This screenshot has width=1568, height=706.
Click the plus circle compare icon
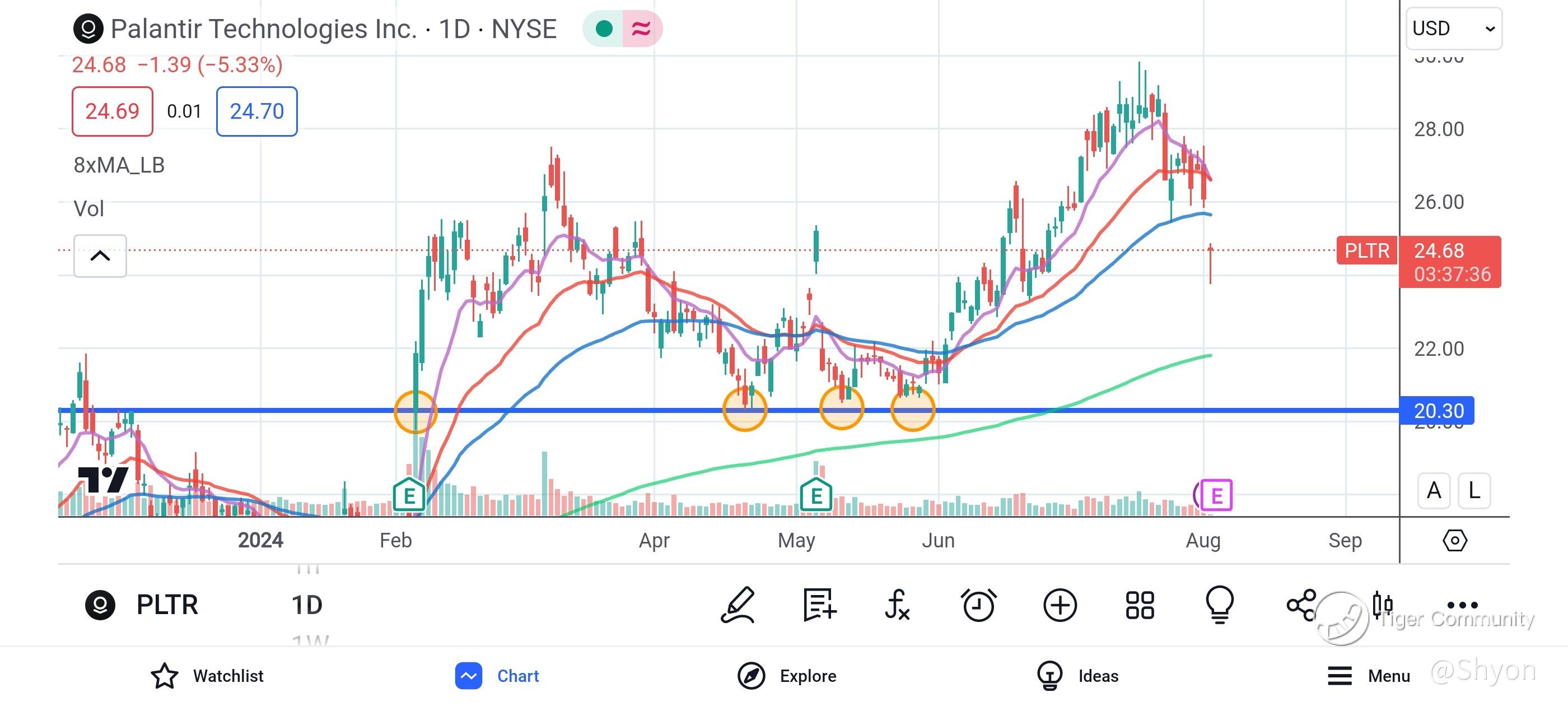tap(1060, 605)
